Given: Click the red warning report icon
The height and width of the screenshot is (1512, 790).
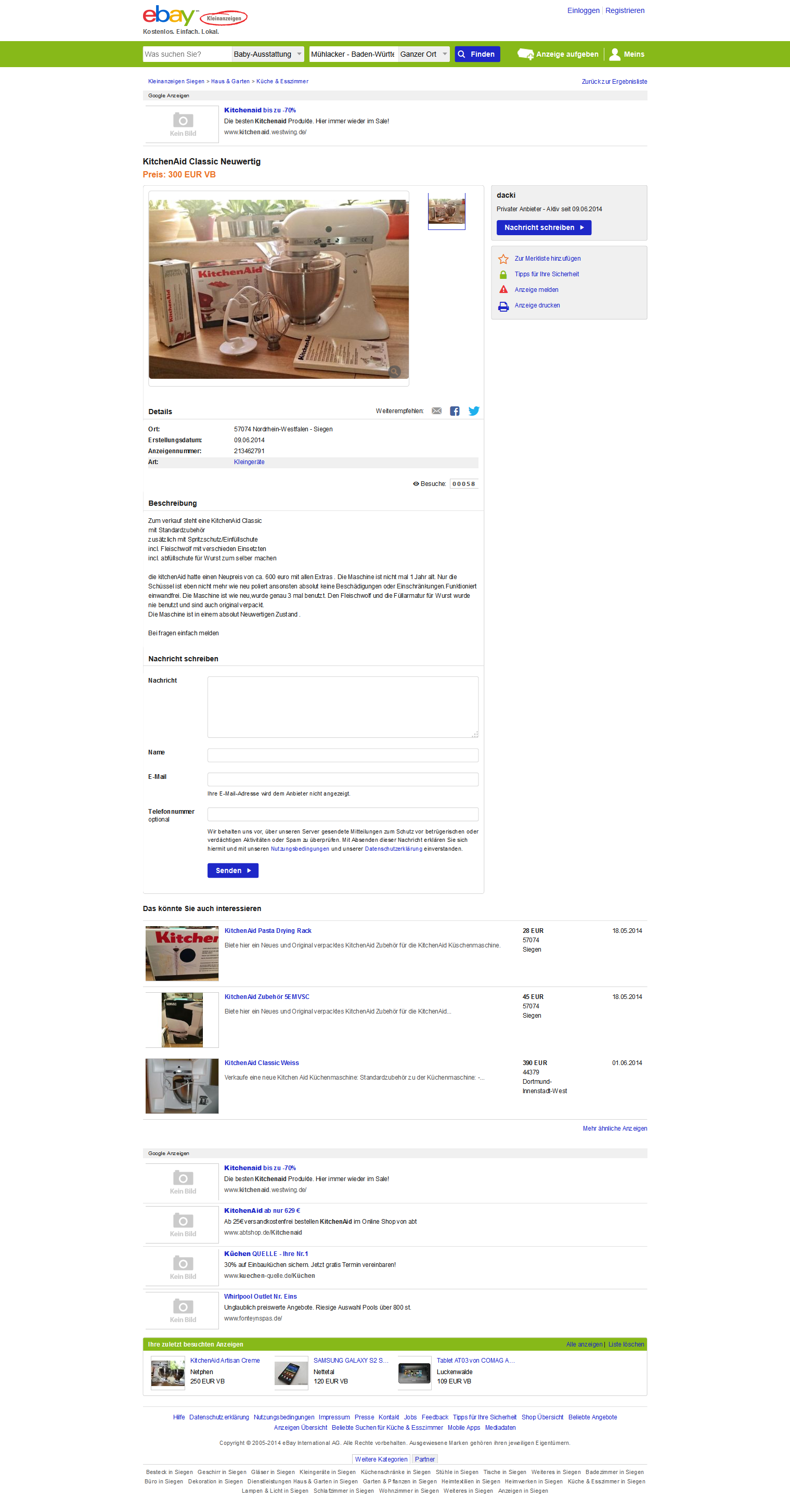Looking at the screenshot, I should click(x=503, y=290).
